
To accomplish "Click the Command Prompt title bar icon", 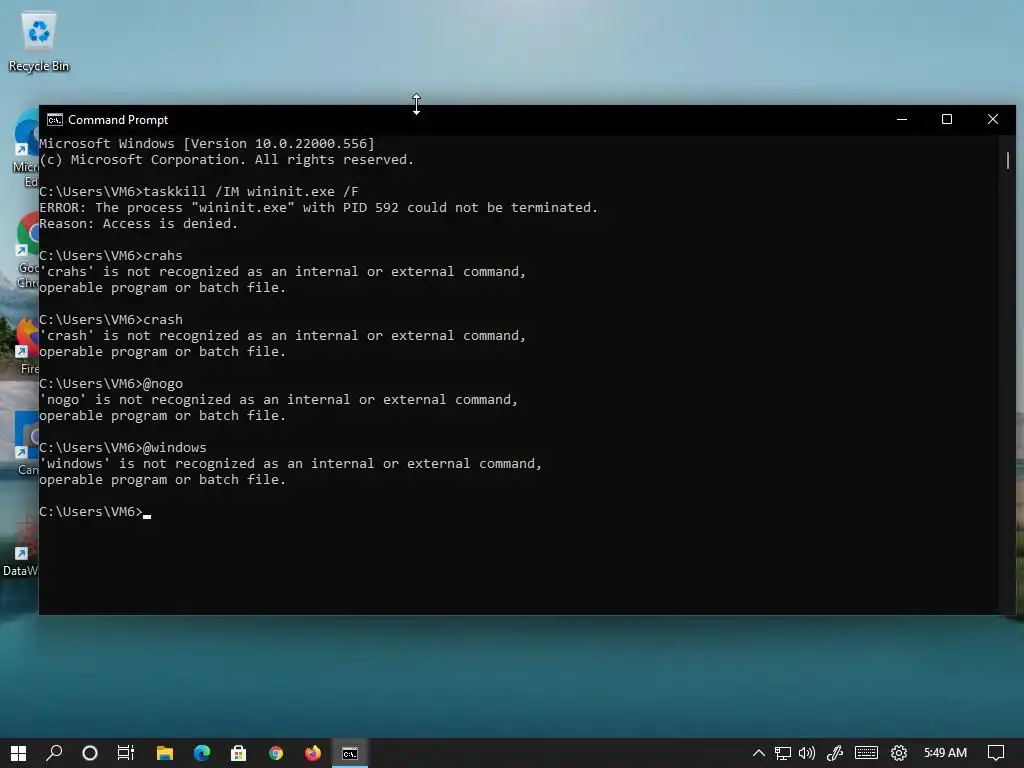I will coord(55,120).
